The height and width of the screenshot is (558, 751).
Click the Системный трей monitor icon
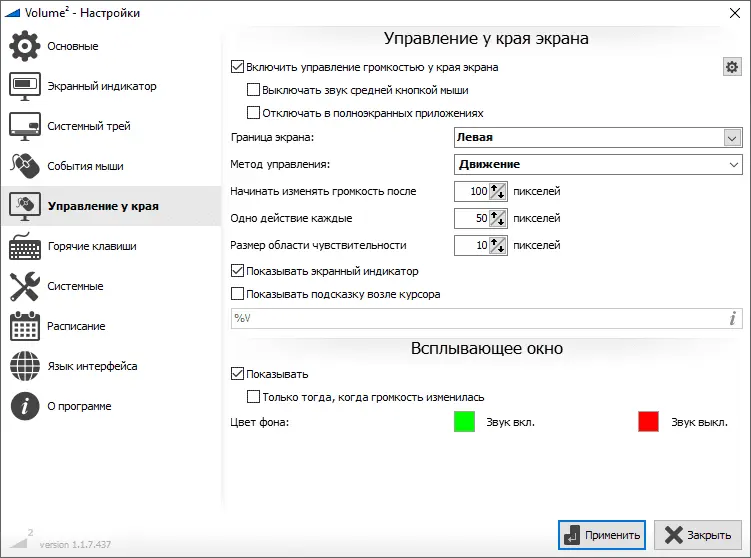click(25, 126)
